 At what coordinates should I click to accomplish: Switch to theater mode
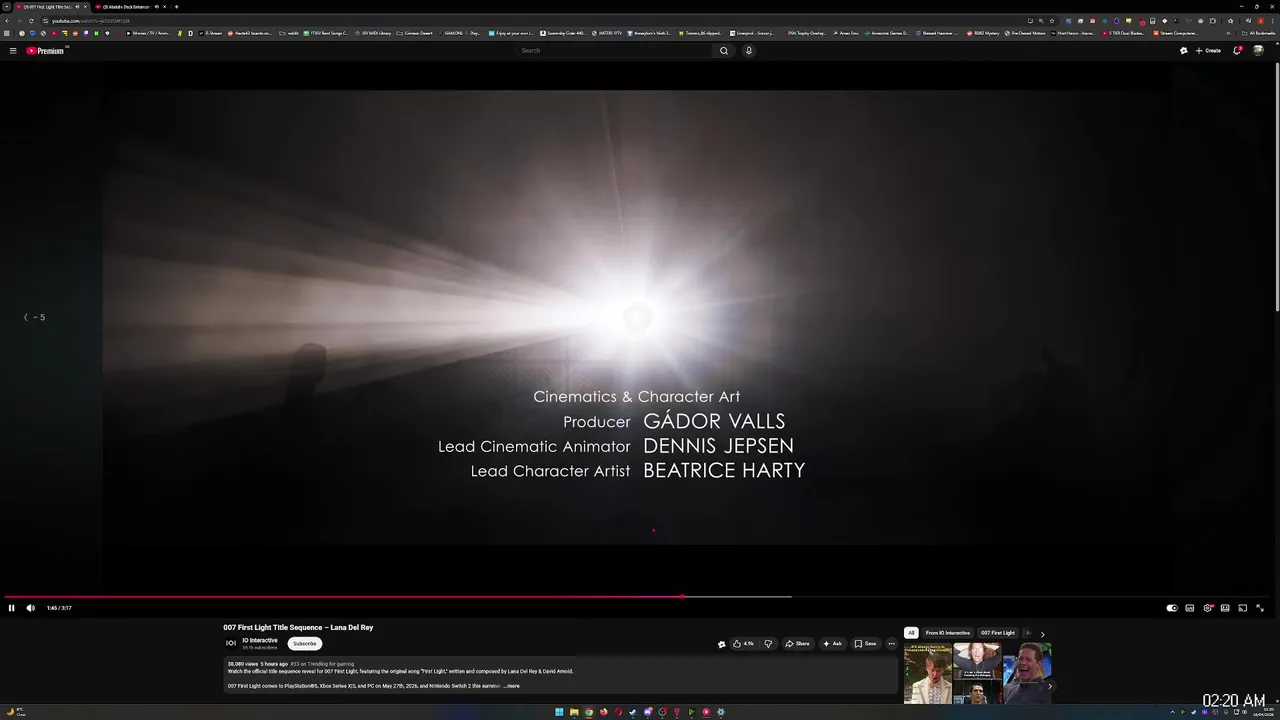pyautogui.click(x=1225, y=608)
